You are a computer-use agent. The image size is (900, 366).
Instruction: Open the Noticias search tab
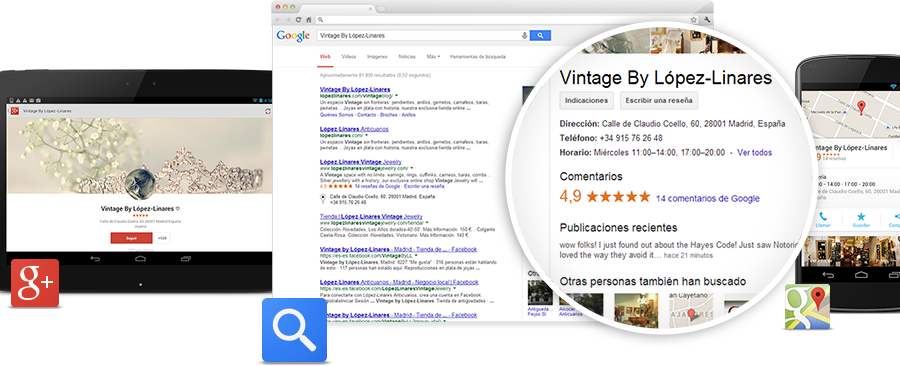pyautogui.click(x=407, y=57)
